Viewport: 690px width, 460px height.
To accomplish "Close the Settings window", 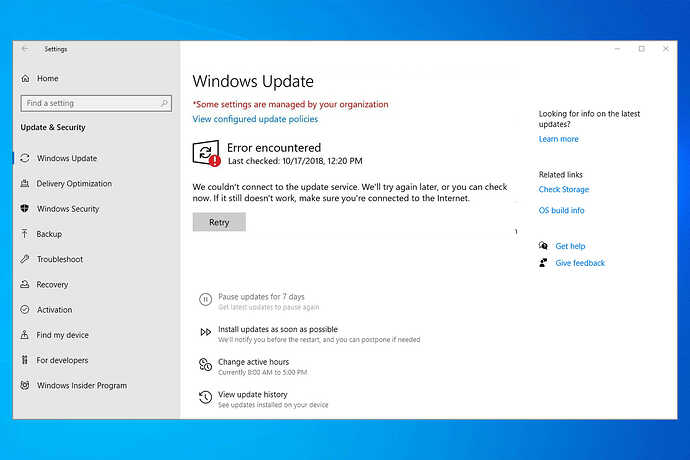I will [666, 49].
